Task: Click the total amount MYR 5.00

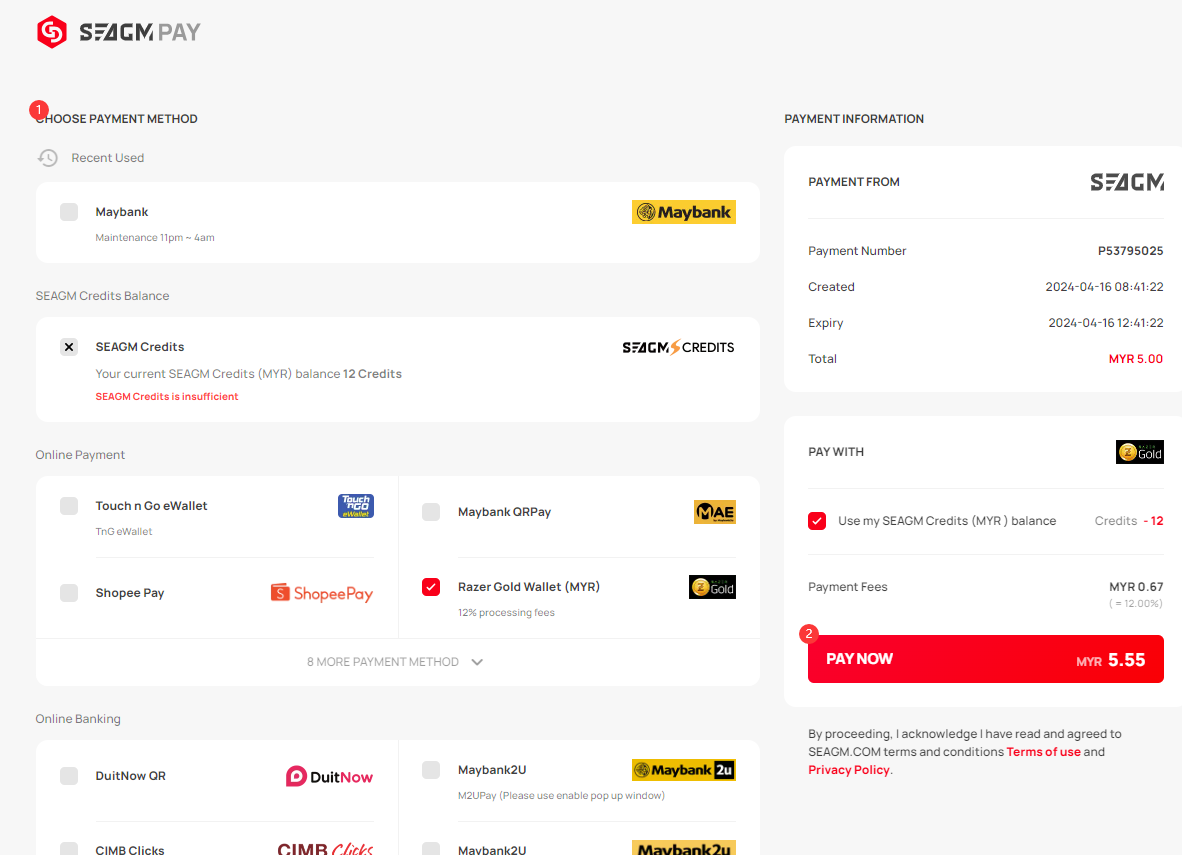Action: 1135,359
